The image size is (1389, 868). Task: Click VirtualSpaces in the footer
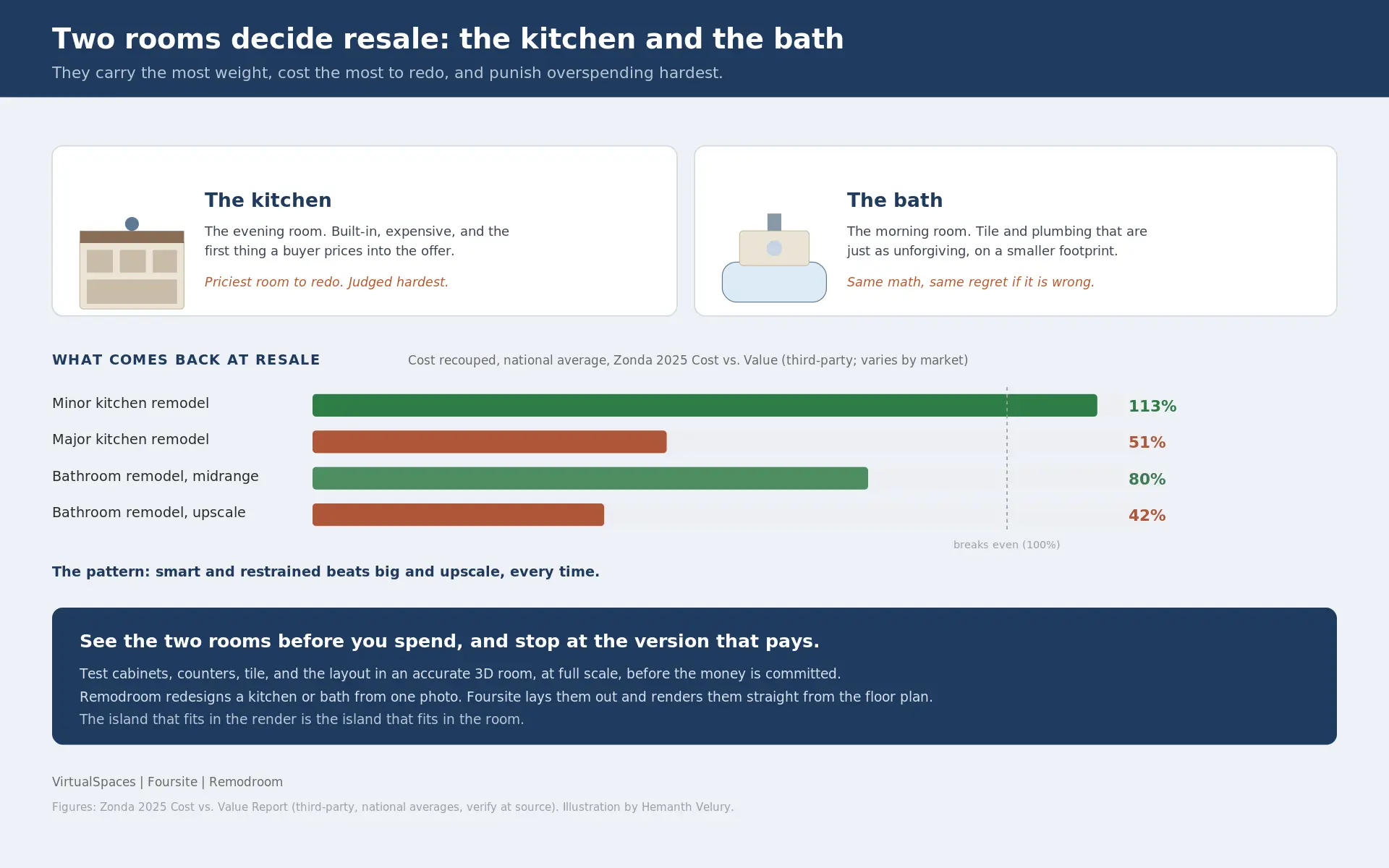pos(94,782)
